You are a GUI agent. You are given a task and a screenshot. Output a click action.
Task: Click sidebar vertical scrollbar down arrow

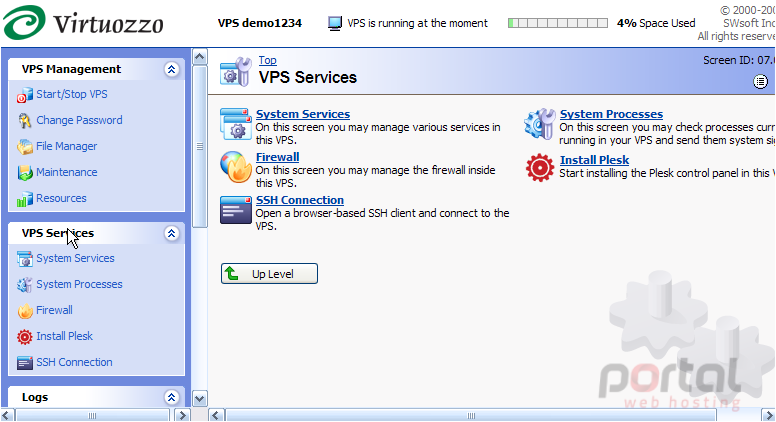(199, 398)
